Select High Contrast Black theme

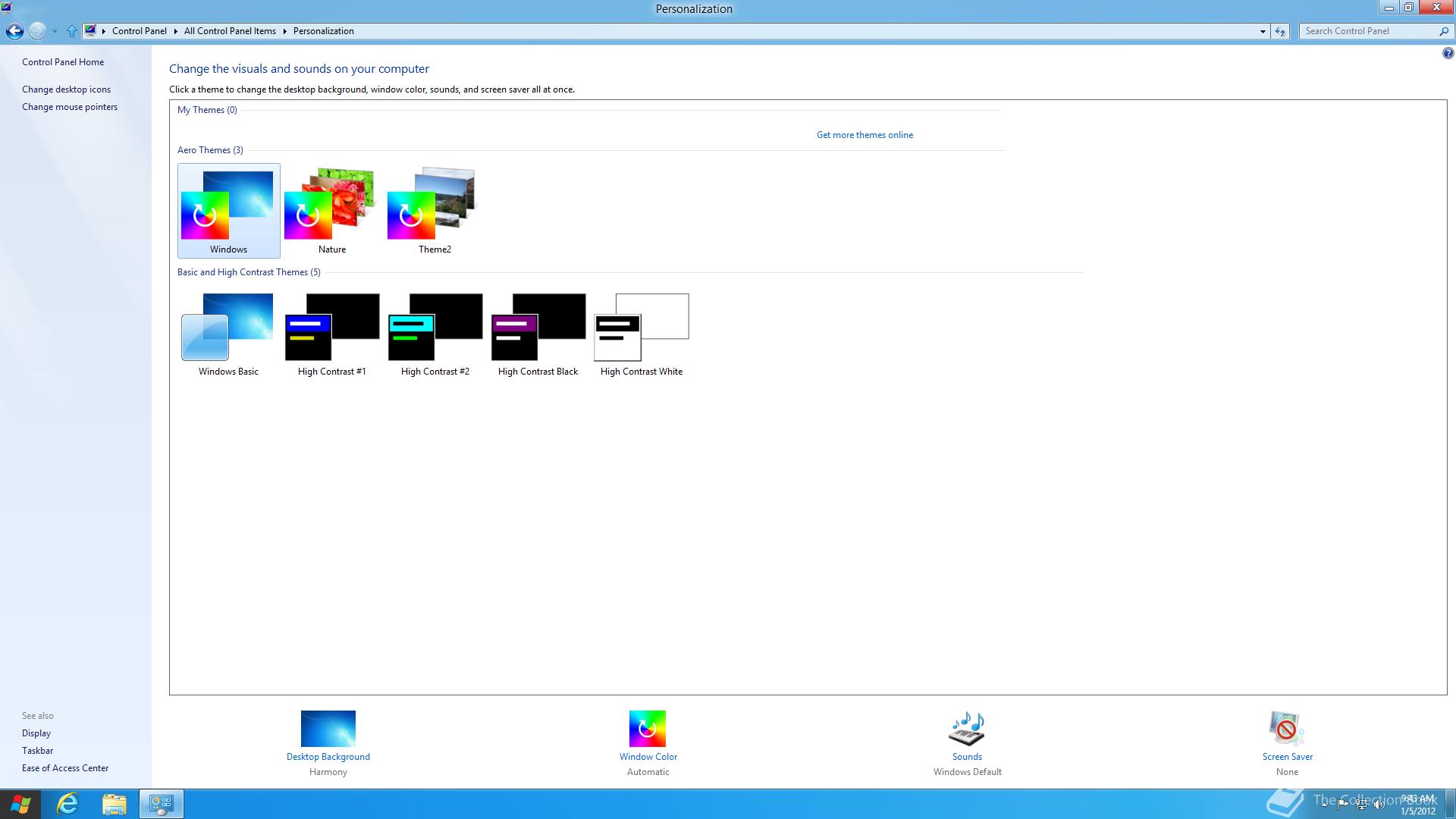click(538, 334)
